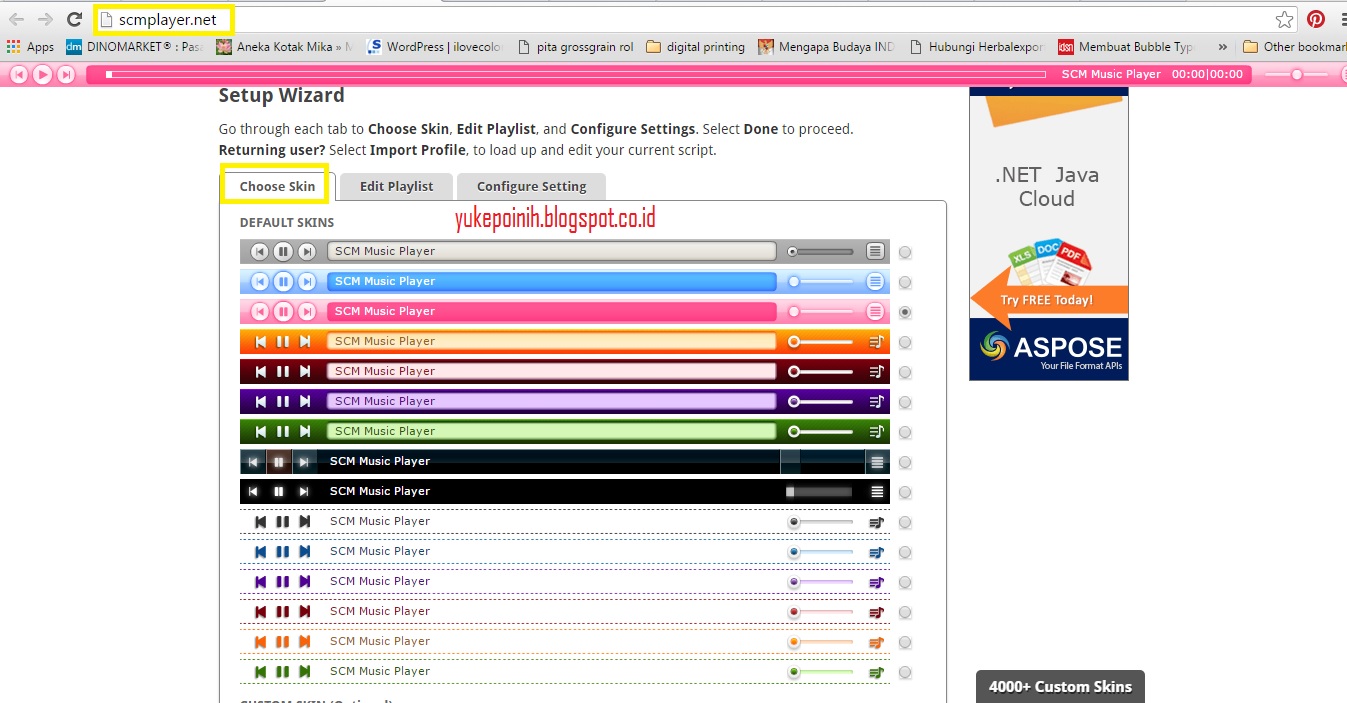Click the Pinterest extension icon
Image resolution: width=1347 pixels, height=703 pixels.
coord(1316,19)
